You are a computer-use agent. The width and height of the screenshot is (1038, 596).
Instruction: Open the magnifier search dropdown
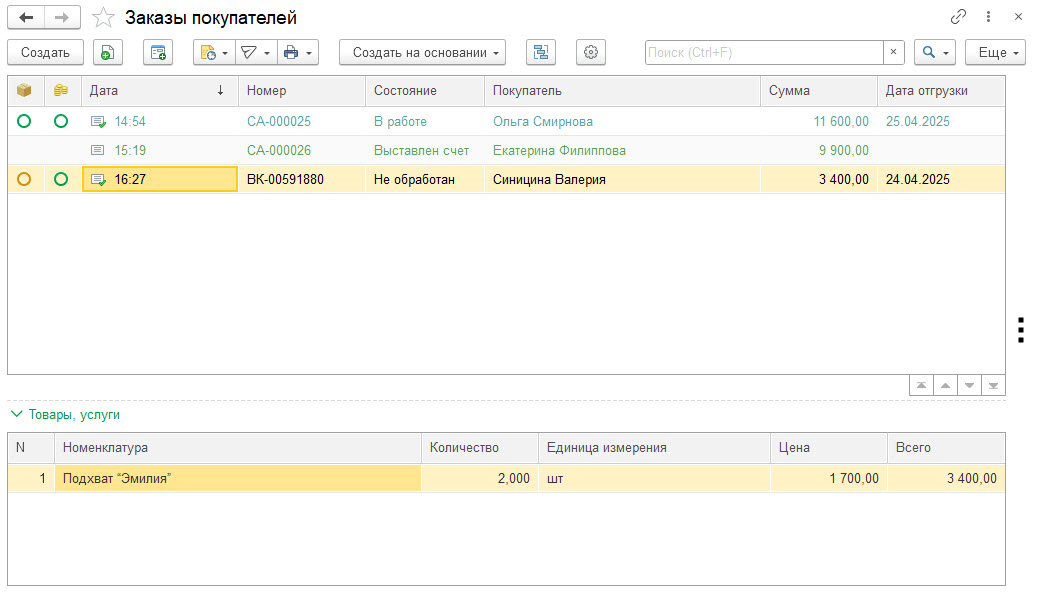tap(935, 52)
